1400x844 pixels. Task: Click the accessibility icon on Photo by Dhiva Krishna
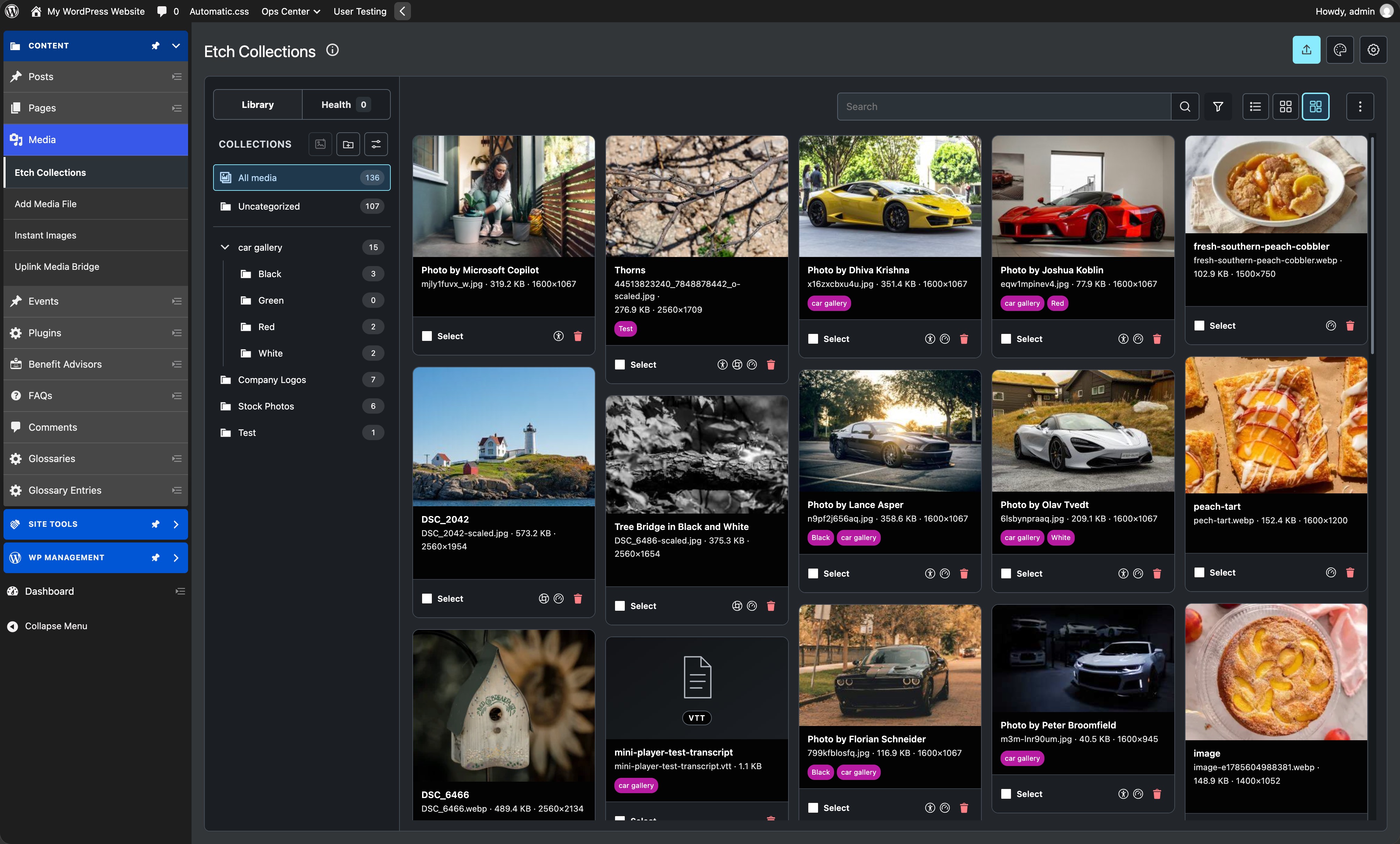(930, 339)
